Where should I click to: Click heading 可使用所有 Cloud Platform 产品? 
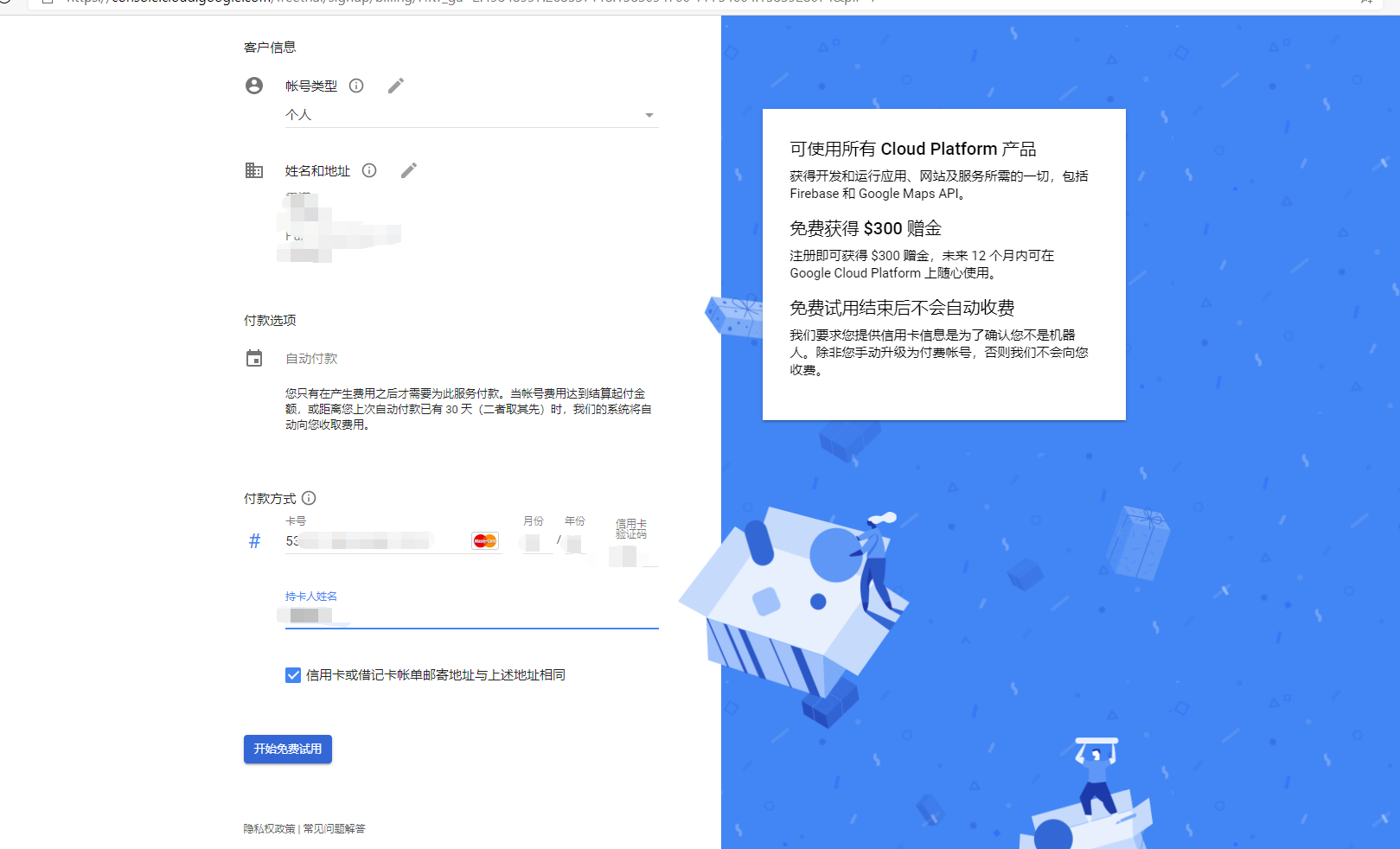point(912,149)
